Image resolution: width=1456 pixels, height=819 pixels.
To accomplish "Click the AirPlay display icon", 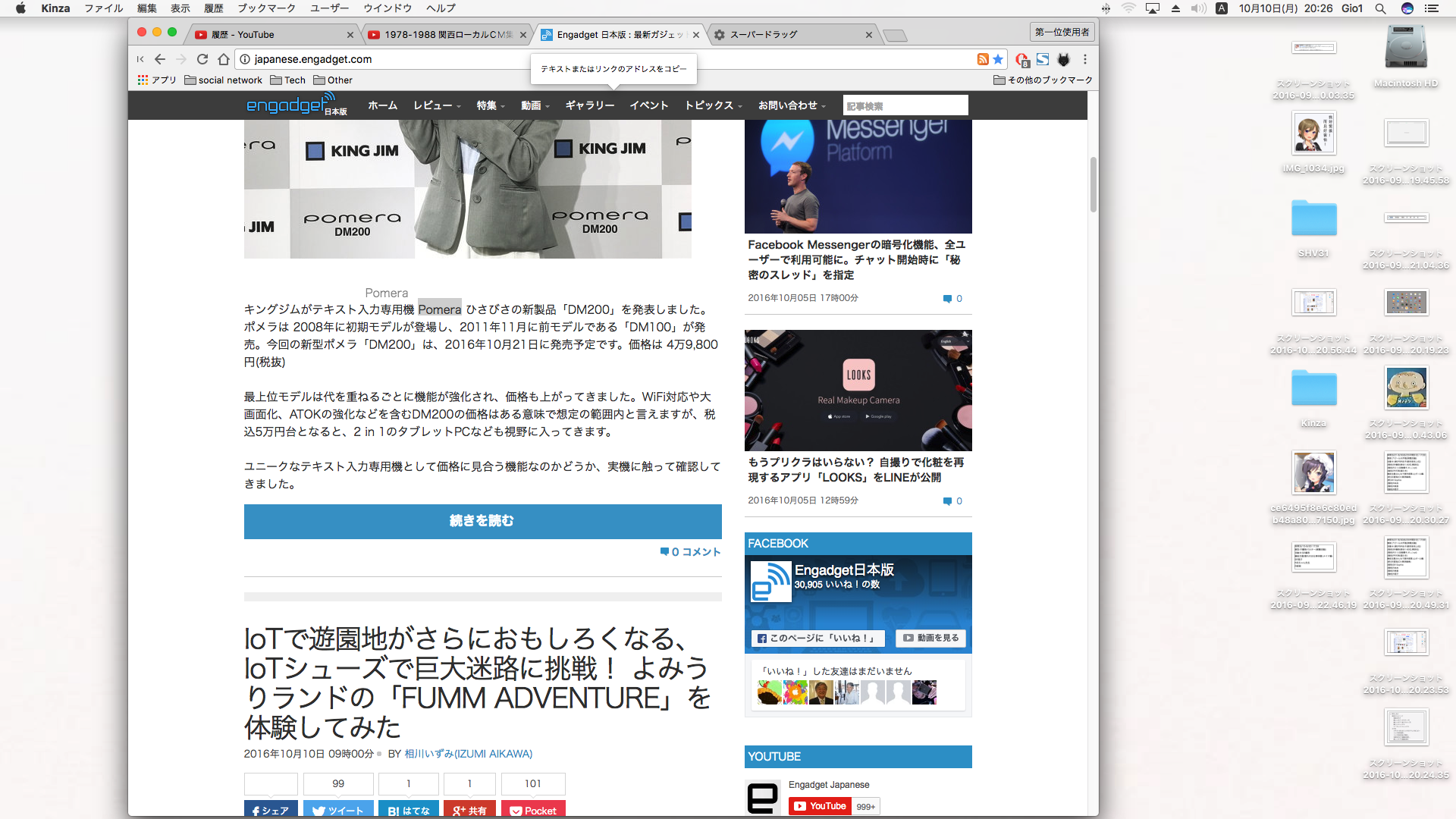I will point(1153,8).
